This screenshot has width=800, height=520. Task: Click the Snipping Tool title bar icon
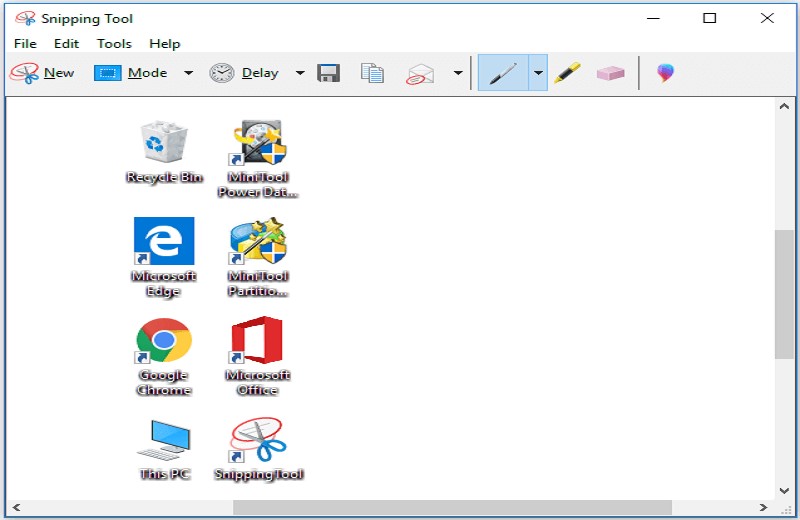tap(25, 18)
